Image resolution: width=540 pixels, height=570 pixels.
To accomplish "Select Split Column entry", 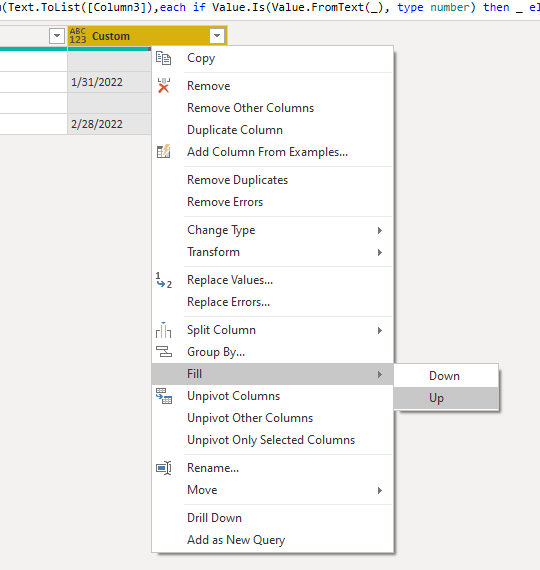I will pos(272,330).
